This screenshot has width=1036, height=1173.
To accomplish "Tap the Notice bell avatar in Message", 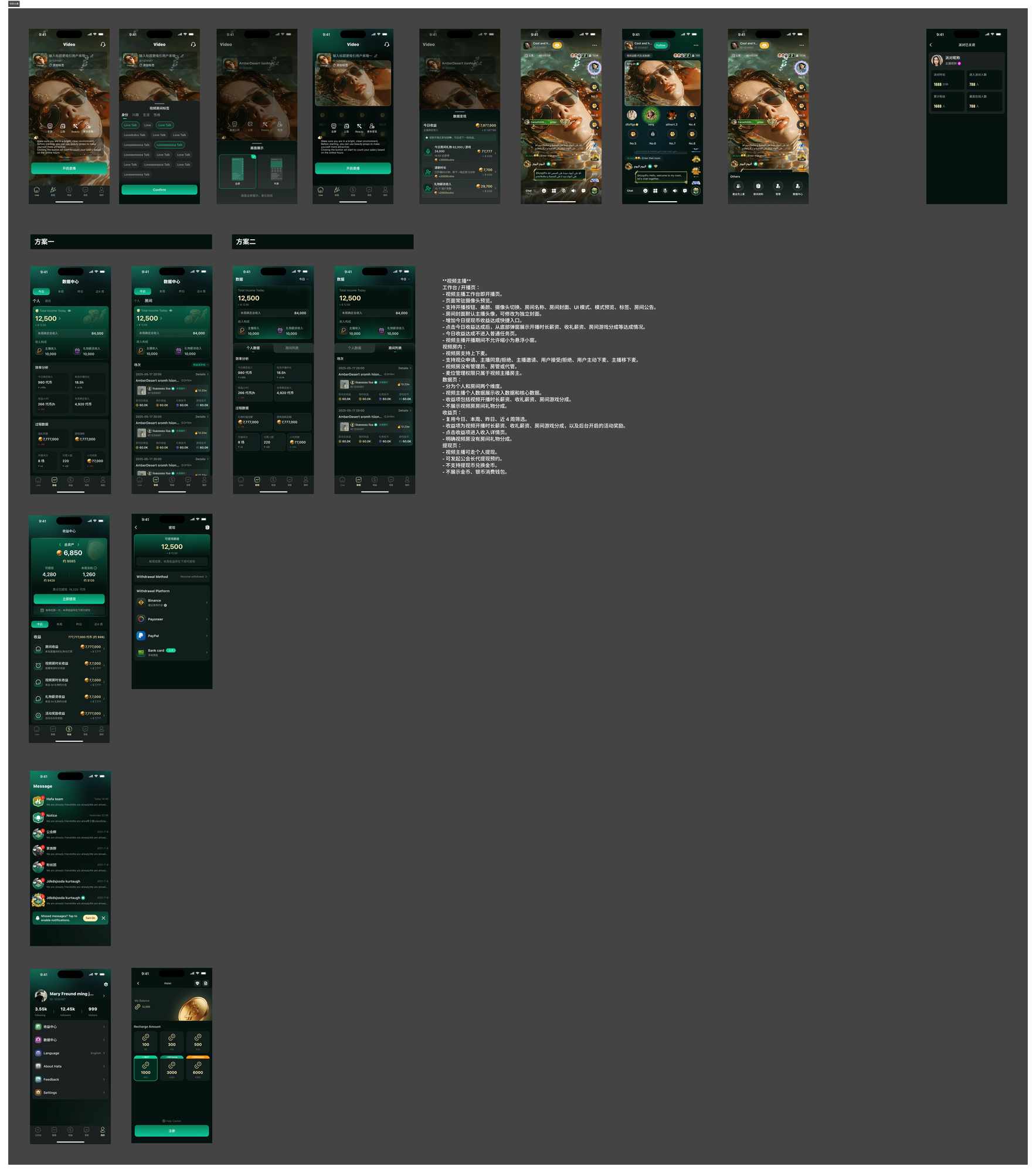I will pyautogui.click(x=39, y=818).
